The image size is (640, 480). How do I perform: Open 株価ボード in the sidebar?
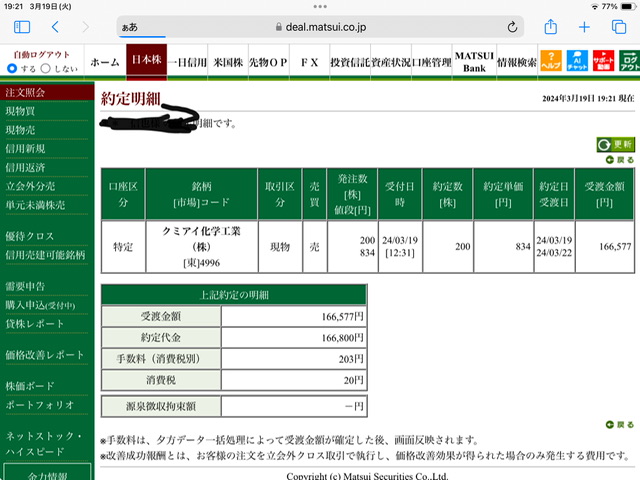point(30,386)
